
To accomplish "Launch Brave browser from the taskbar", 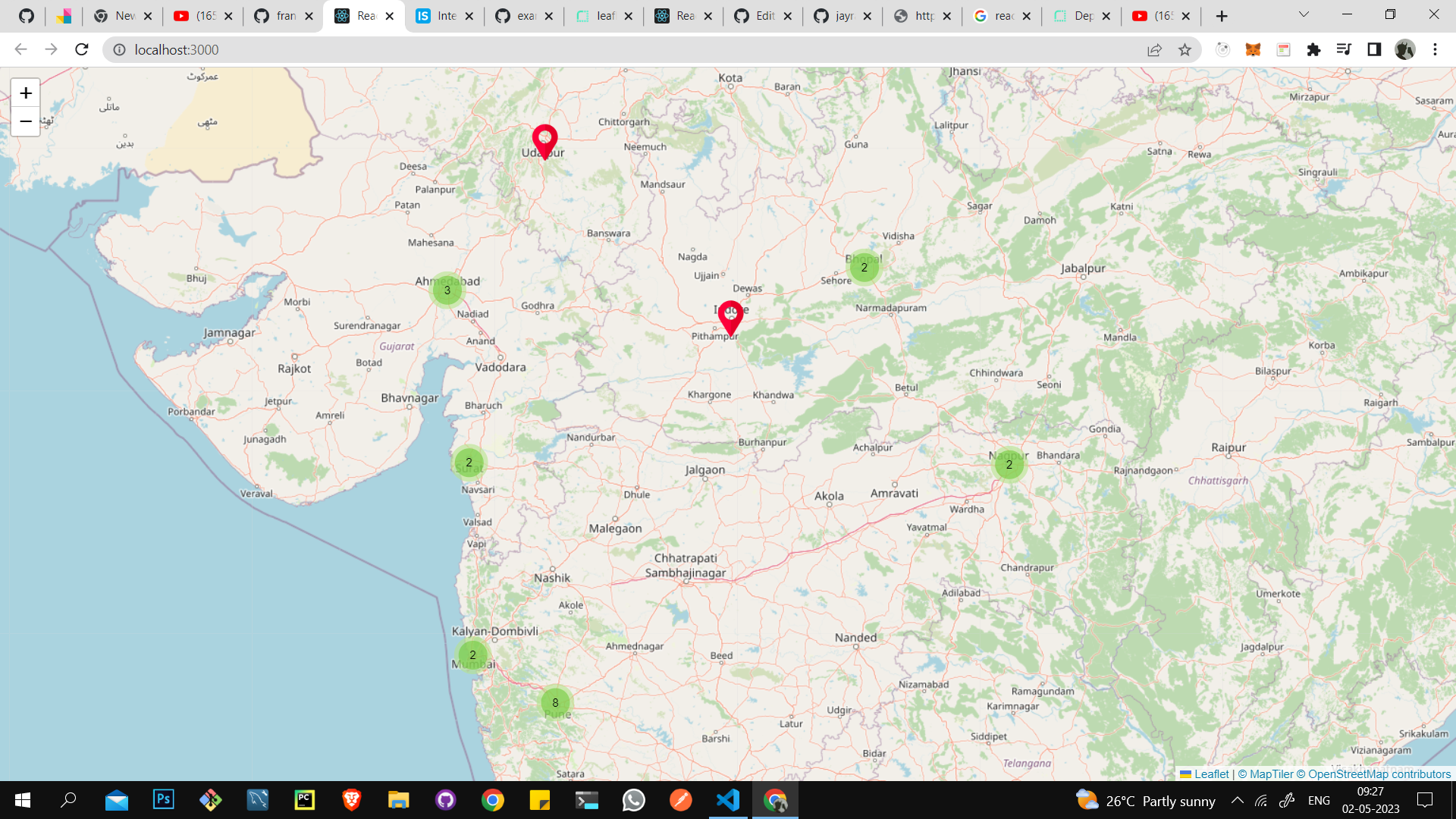I will [351, 800].
